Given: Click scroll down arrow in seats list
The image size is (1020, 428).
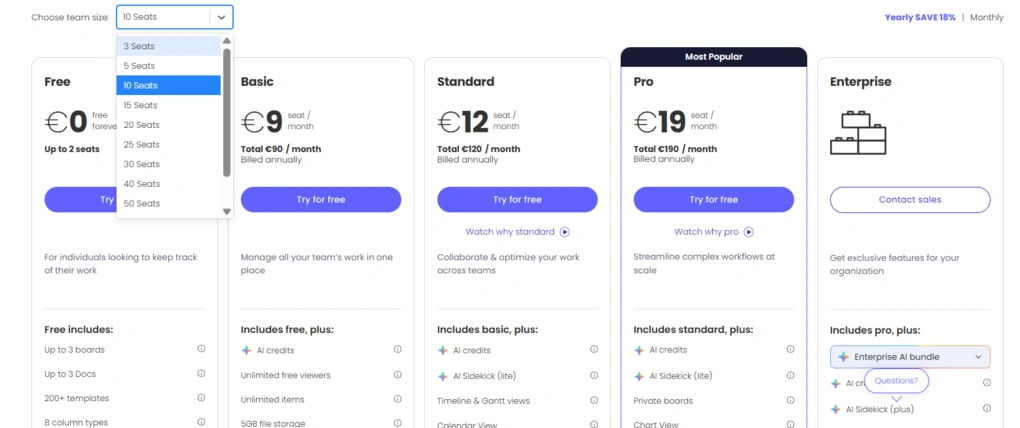Looking at the screenshot, I should coord(227,211).
